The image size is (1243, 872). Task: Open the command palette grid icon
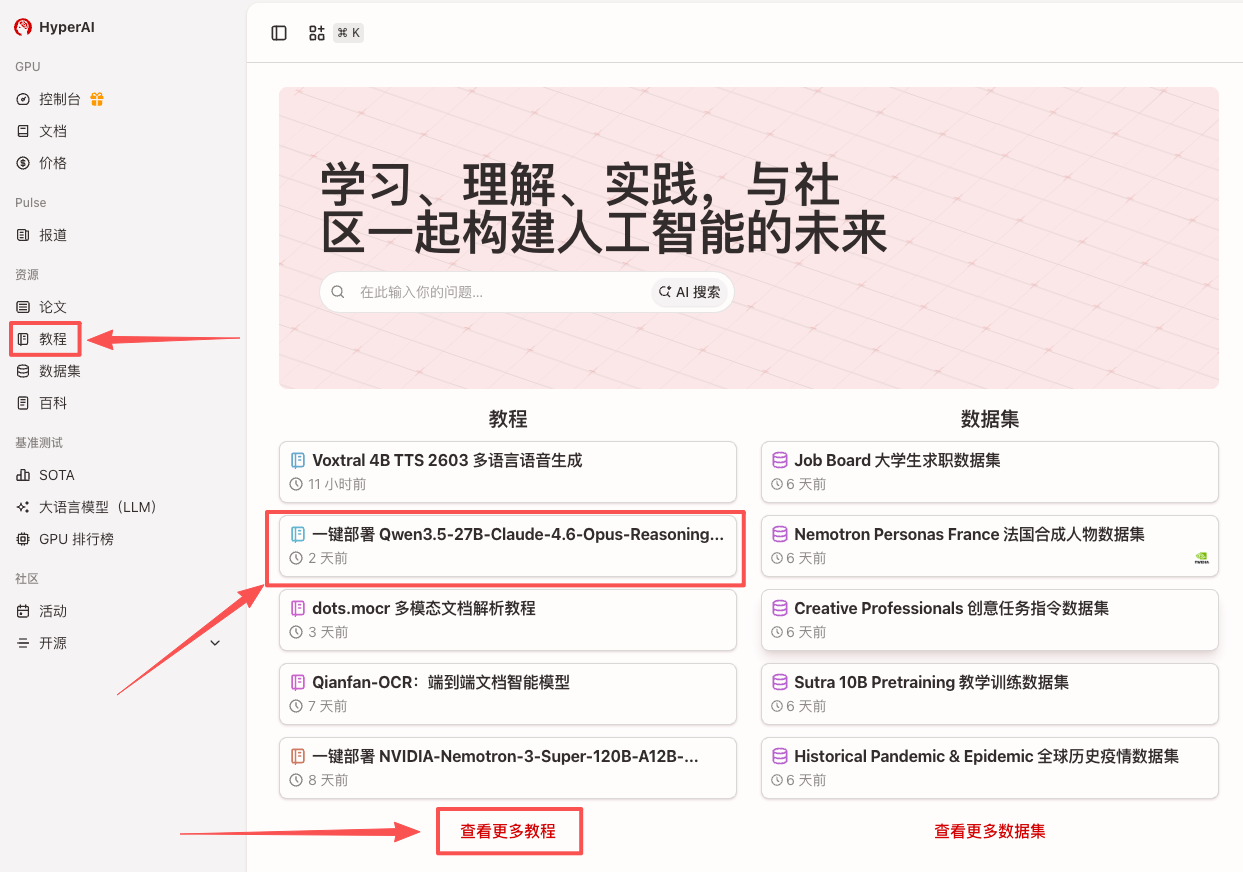[x=317, y=33]
